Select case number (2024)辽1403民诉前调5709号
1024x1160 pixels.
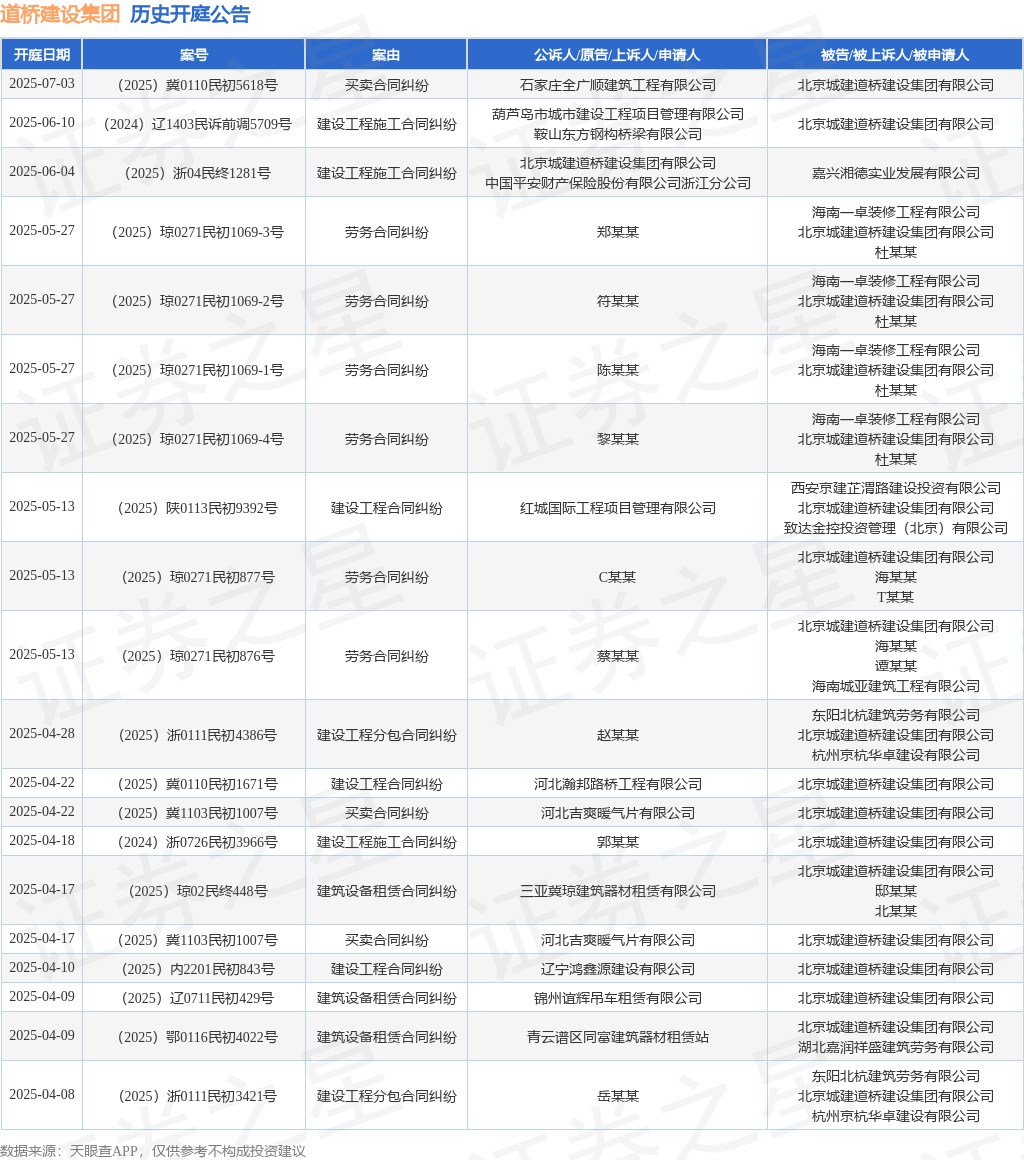tap(194, 124)
